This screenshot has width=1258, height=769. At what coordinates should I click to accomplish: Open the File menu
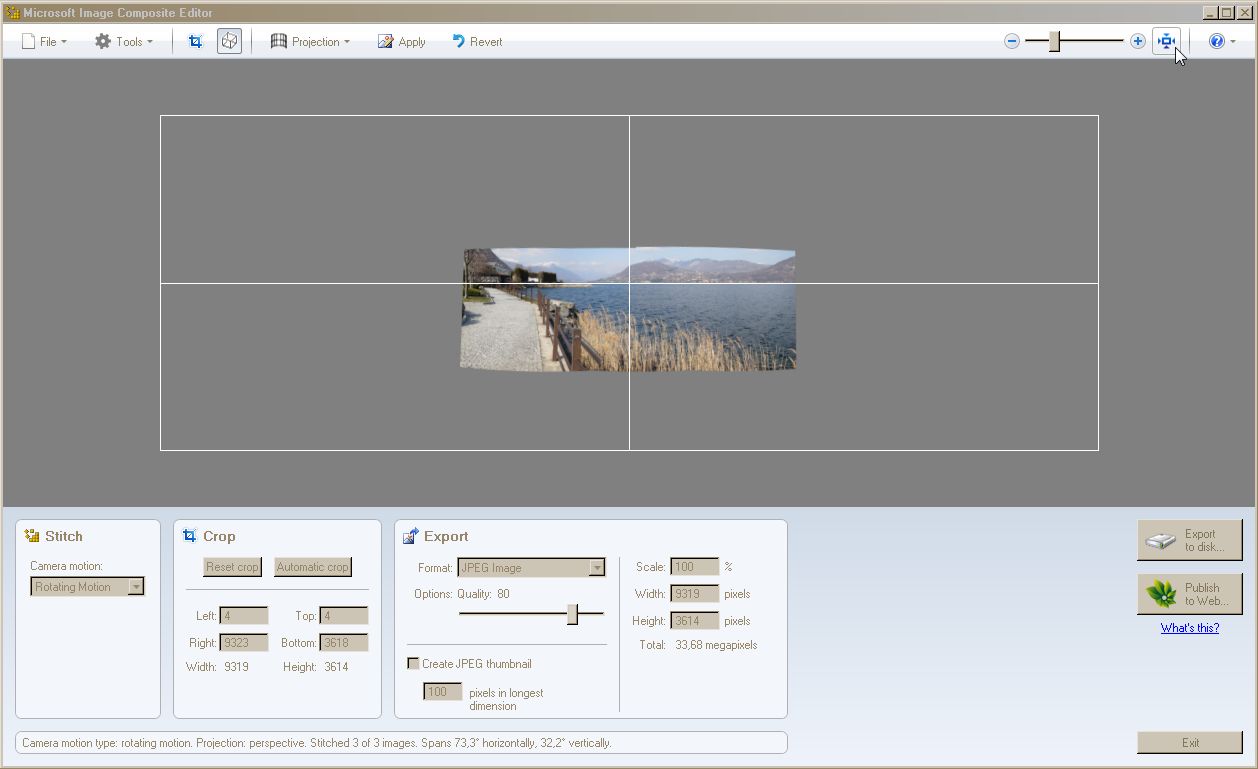44,41
